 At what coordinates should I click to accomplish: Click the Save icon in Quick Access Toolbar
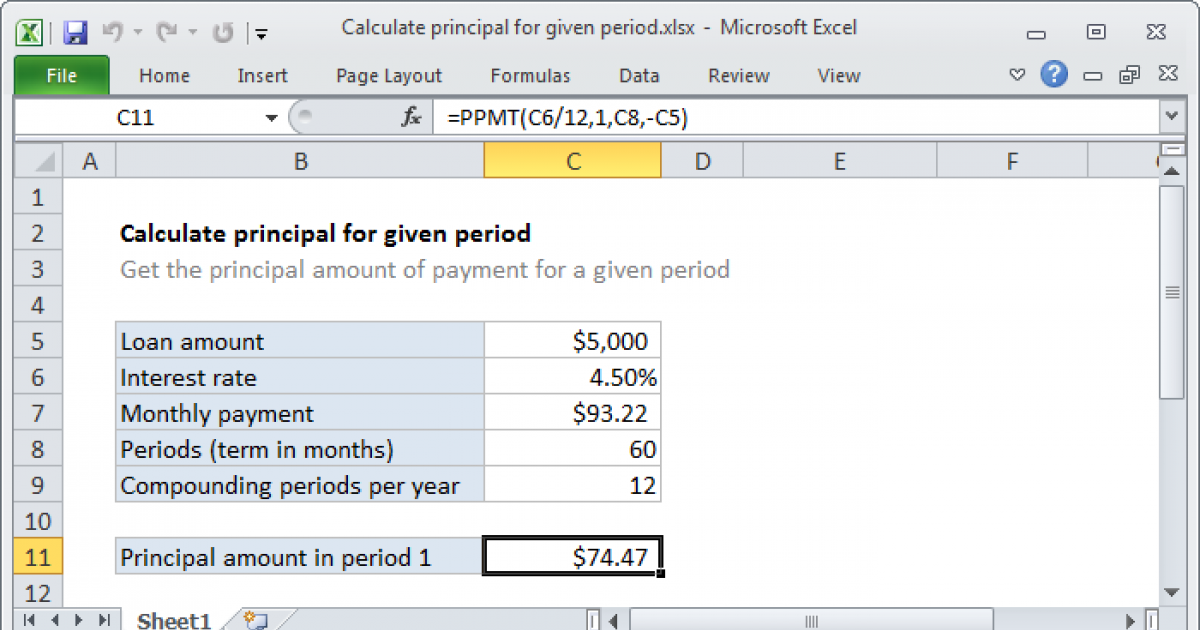point(75,32)
